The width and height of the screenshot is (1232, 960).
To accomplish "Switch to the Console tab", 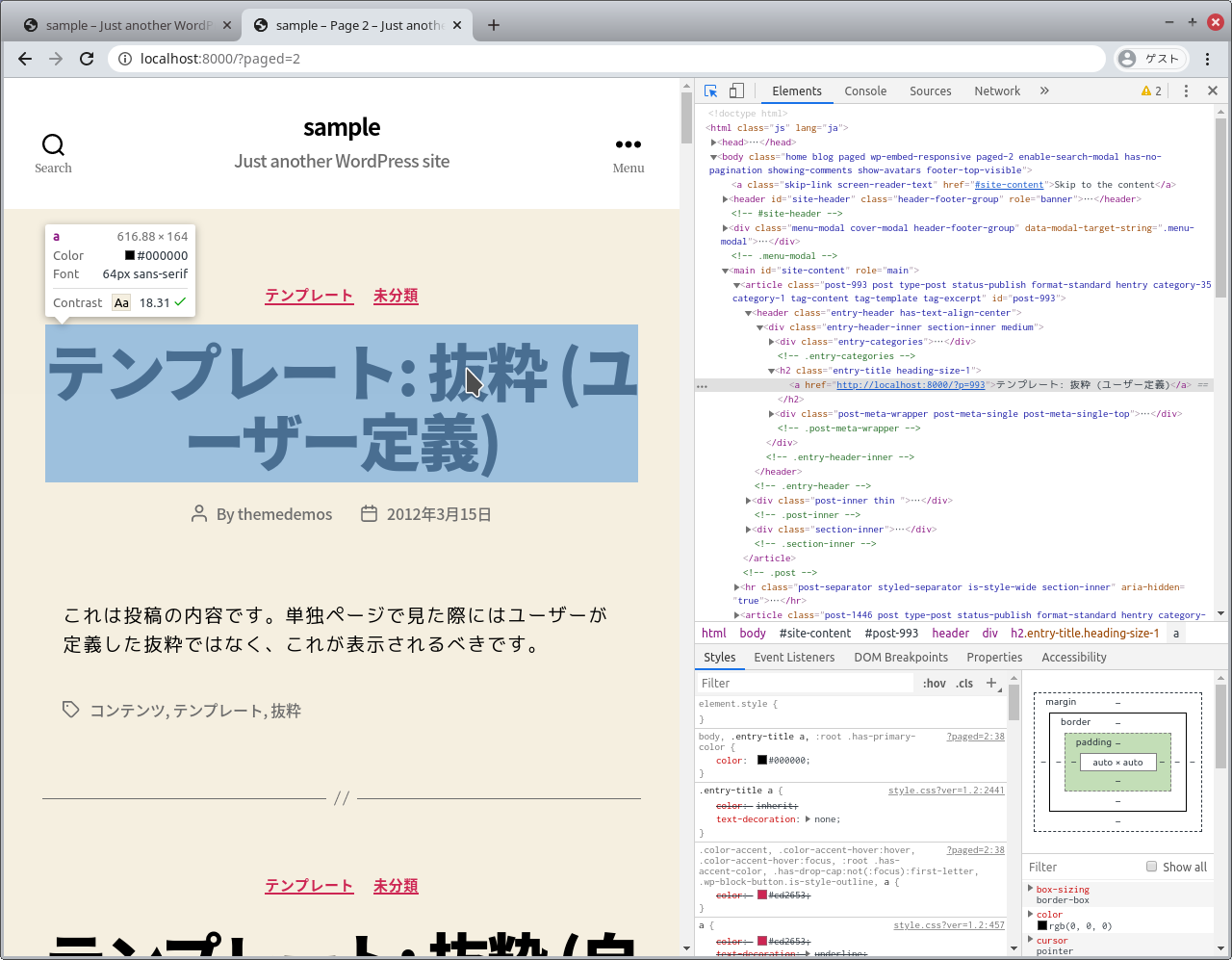I will point(864,90).
